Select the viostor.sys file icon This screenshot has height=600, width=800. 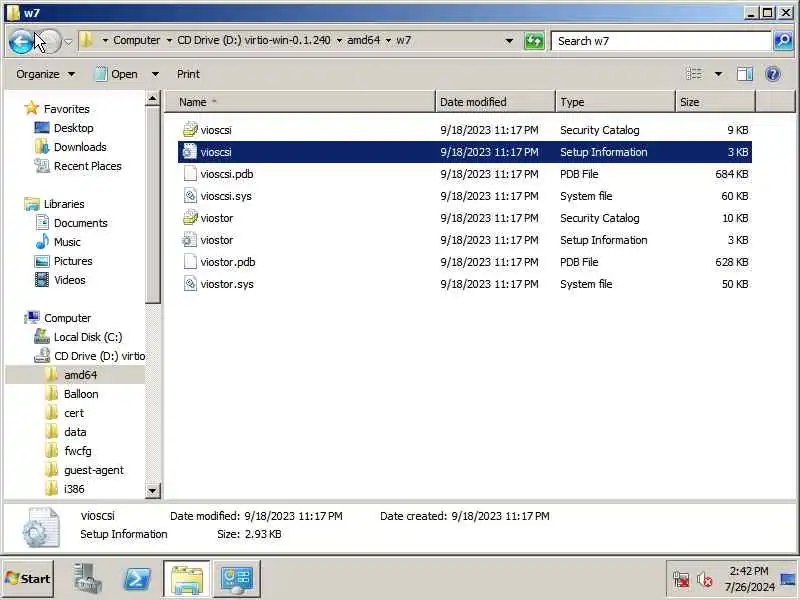pyautogui.click(x=190, y=283)
